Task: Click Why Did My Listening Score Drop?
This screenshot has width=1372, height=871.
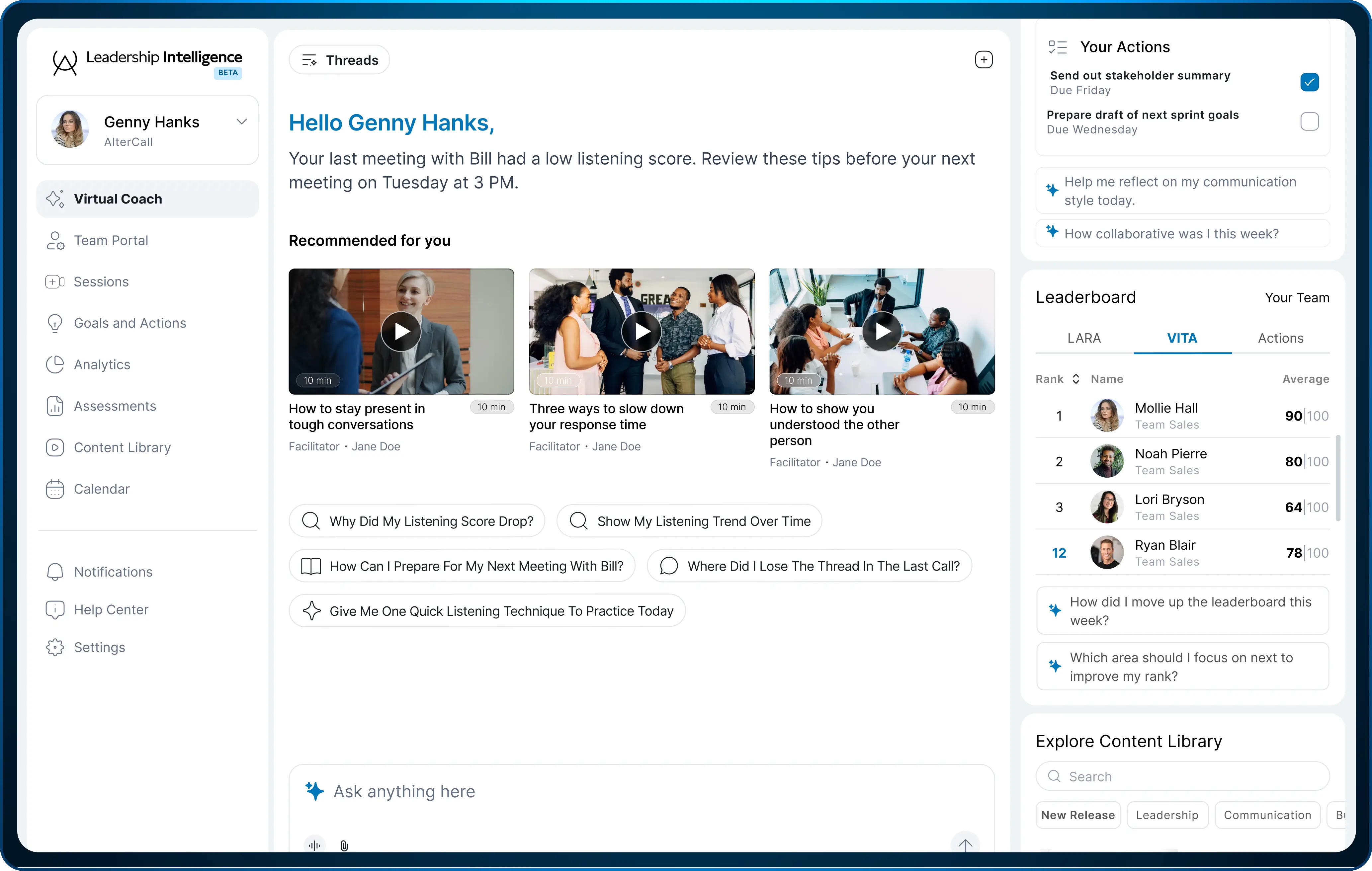Action: click(417, 521)
